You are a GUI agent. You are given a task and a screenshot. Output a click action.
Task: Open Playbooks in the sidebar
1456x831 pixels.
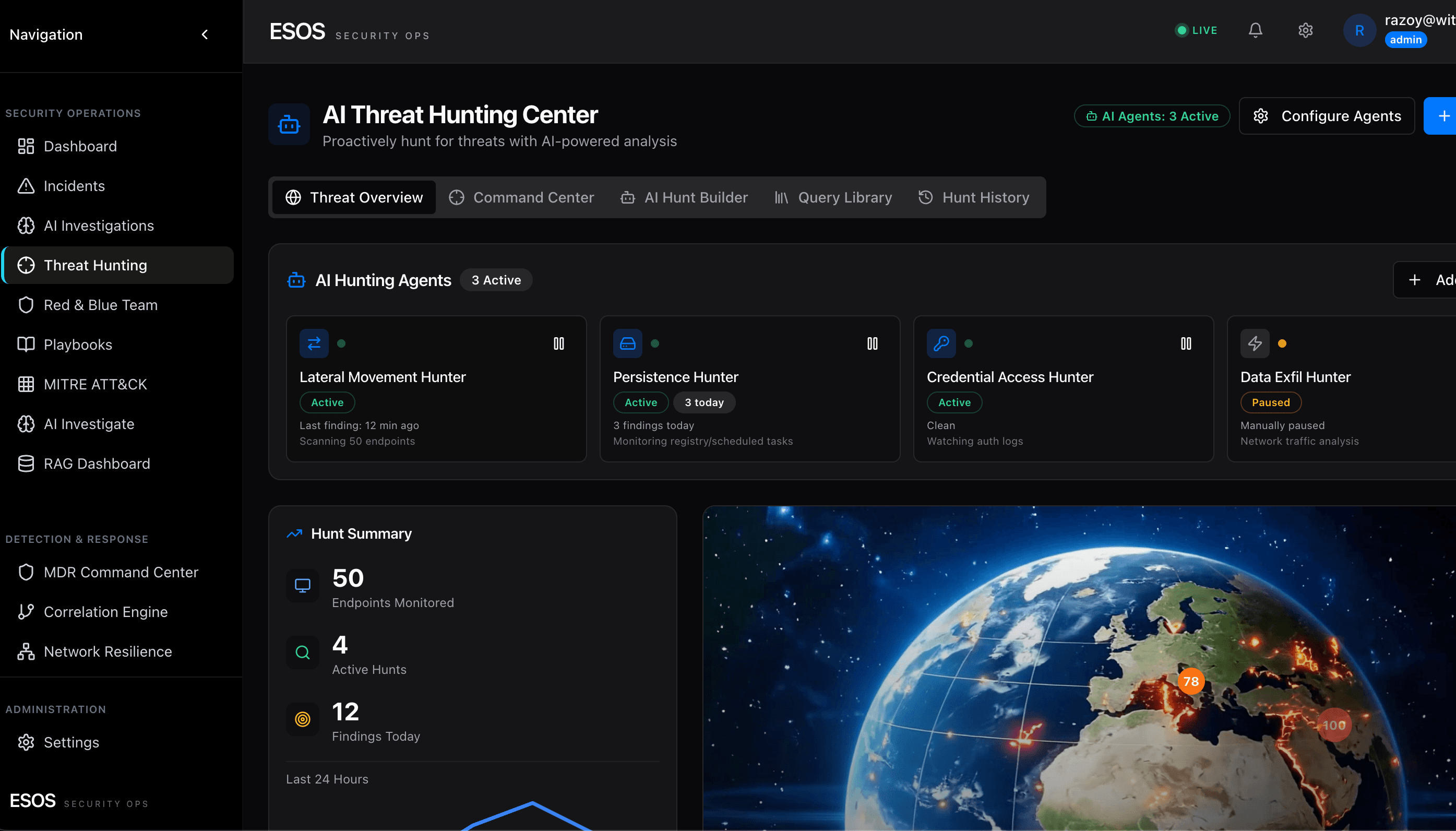coord(118,345)
